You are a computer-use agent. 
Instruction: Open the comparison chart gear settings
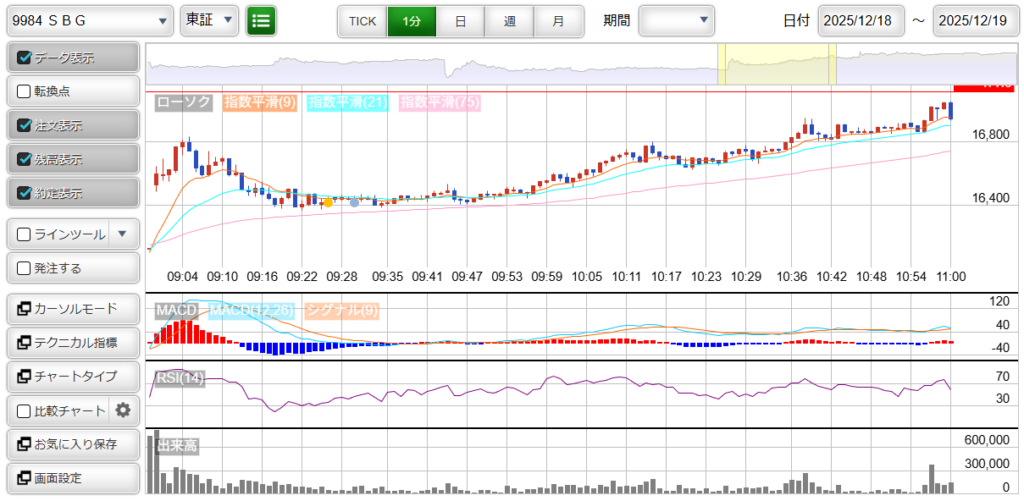point(123,410)
